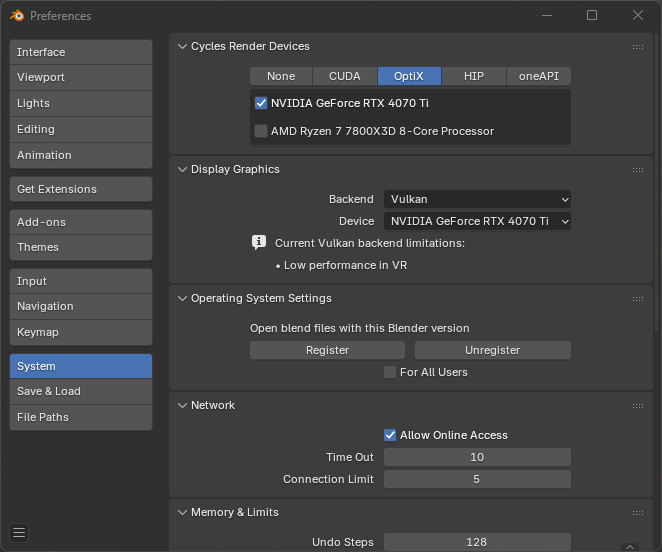Open the Interface preferences section
662x552 pixels.
pyautogui.click(x=81, y=52)
